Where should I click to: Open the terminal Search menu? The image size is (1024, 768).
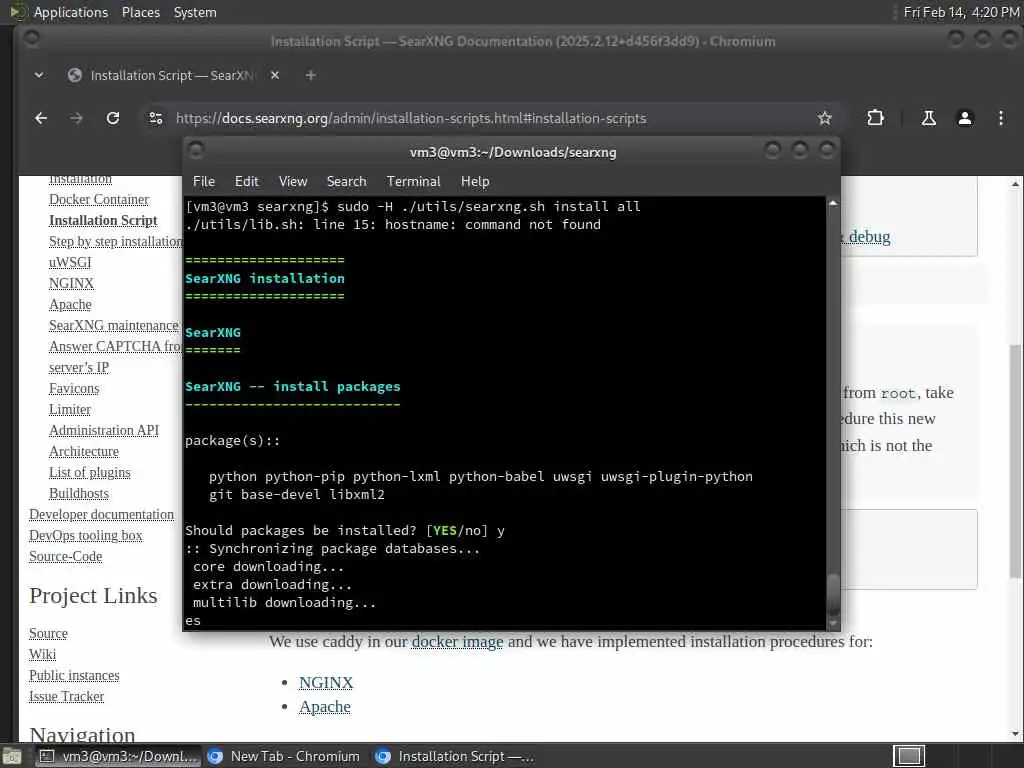pyautogui.click(x=346, y=182)
